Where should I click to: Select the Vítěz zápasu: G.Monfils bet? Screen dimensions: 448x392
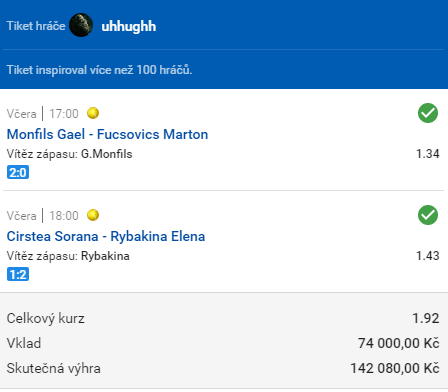click(70, 154)
